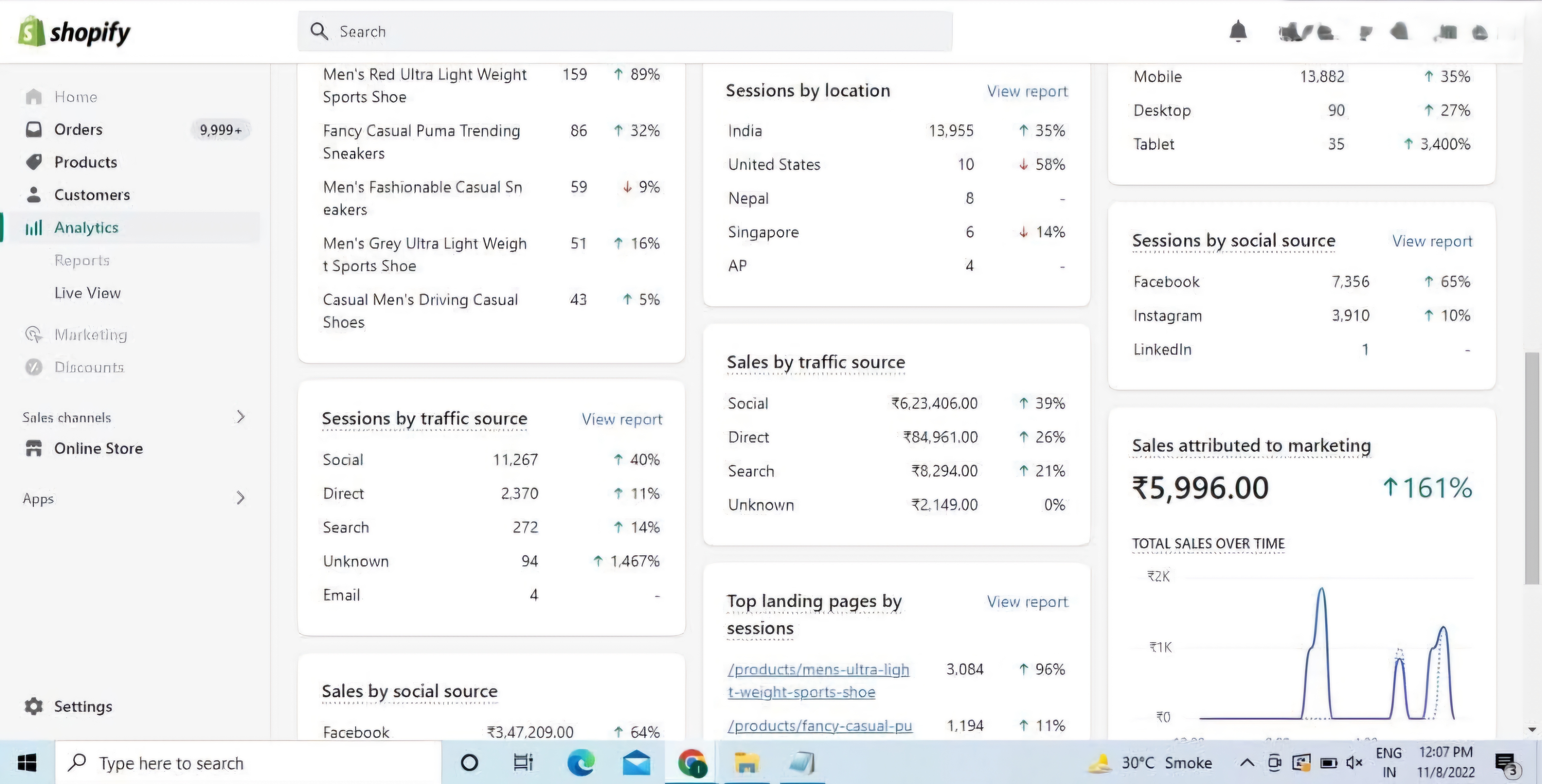The width and height of the screenshot is (1542, 784).
Task: Open Home via its house icon
Action: point(34,97)
